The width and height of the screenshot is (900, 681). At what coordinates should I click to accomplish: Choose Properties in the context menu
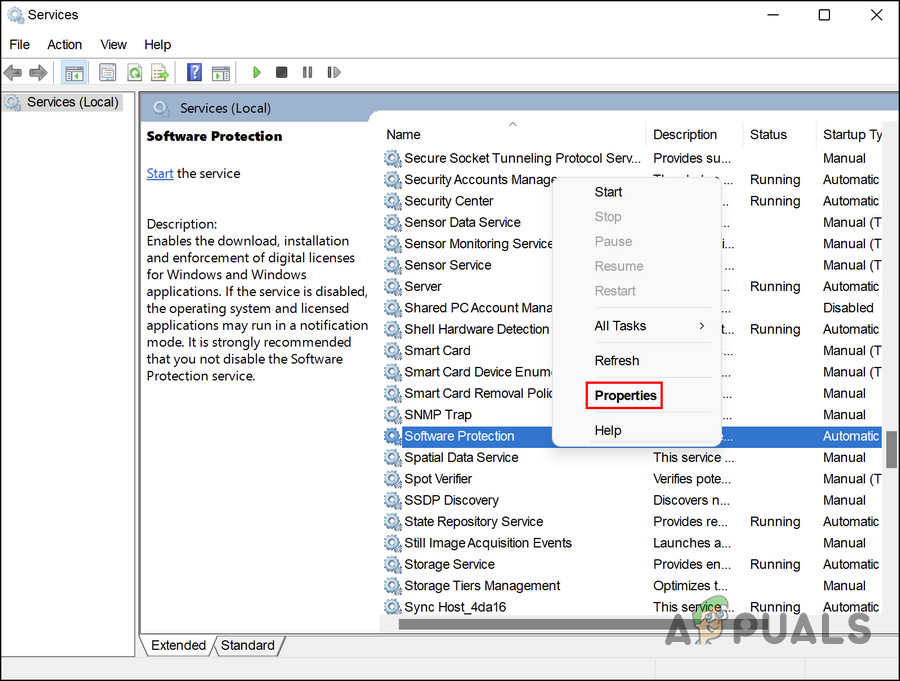[625, 396]
